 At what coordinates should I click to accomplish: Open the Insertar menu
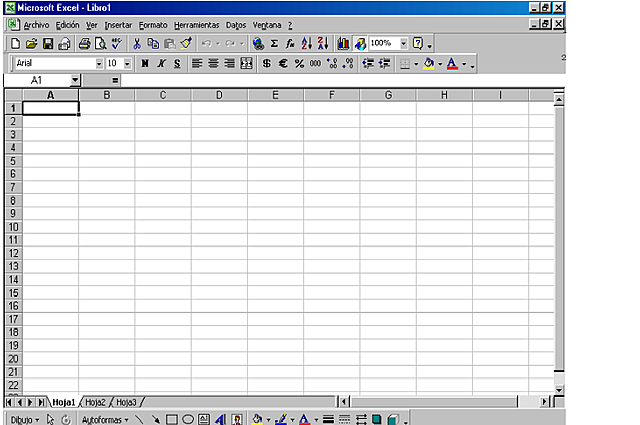[x=118, y=25]
